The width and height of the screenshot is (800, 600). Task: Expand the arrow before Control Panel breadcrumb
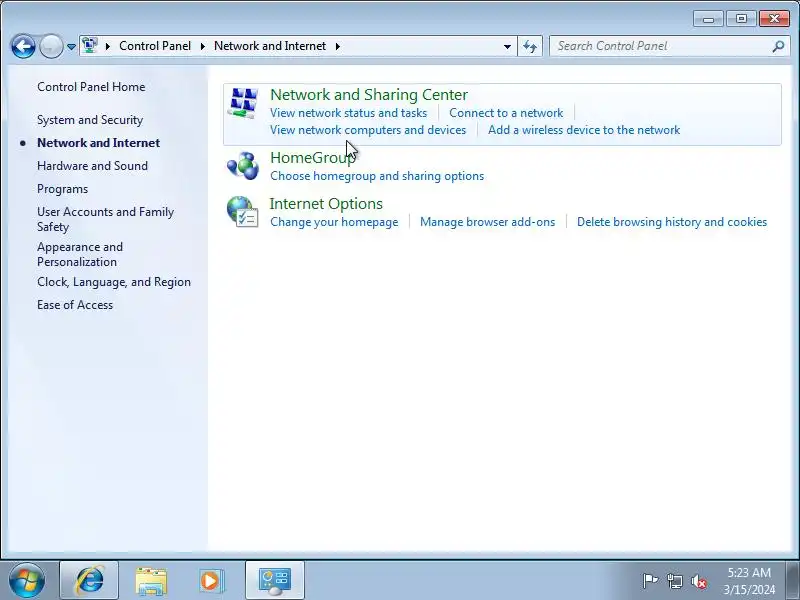[108, 46]
